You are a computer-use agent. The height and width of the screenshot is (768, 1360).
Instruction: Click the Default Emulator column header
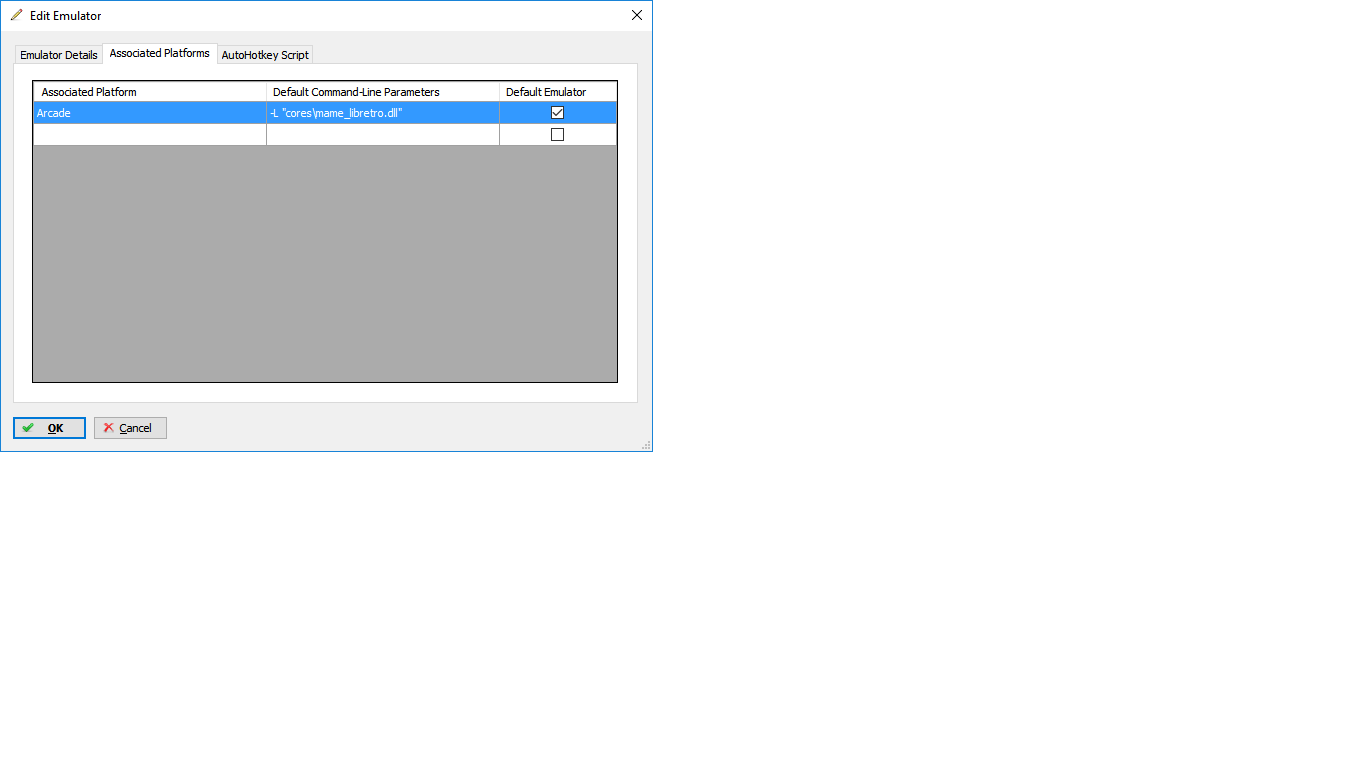tap(558, 92)
